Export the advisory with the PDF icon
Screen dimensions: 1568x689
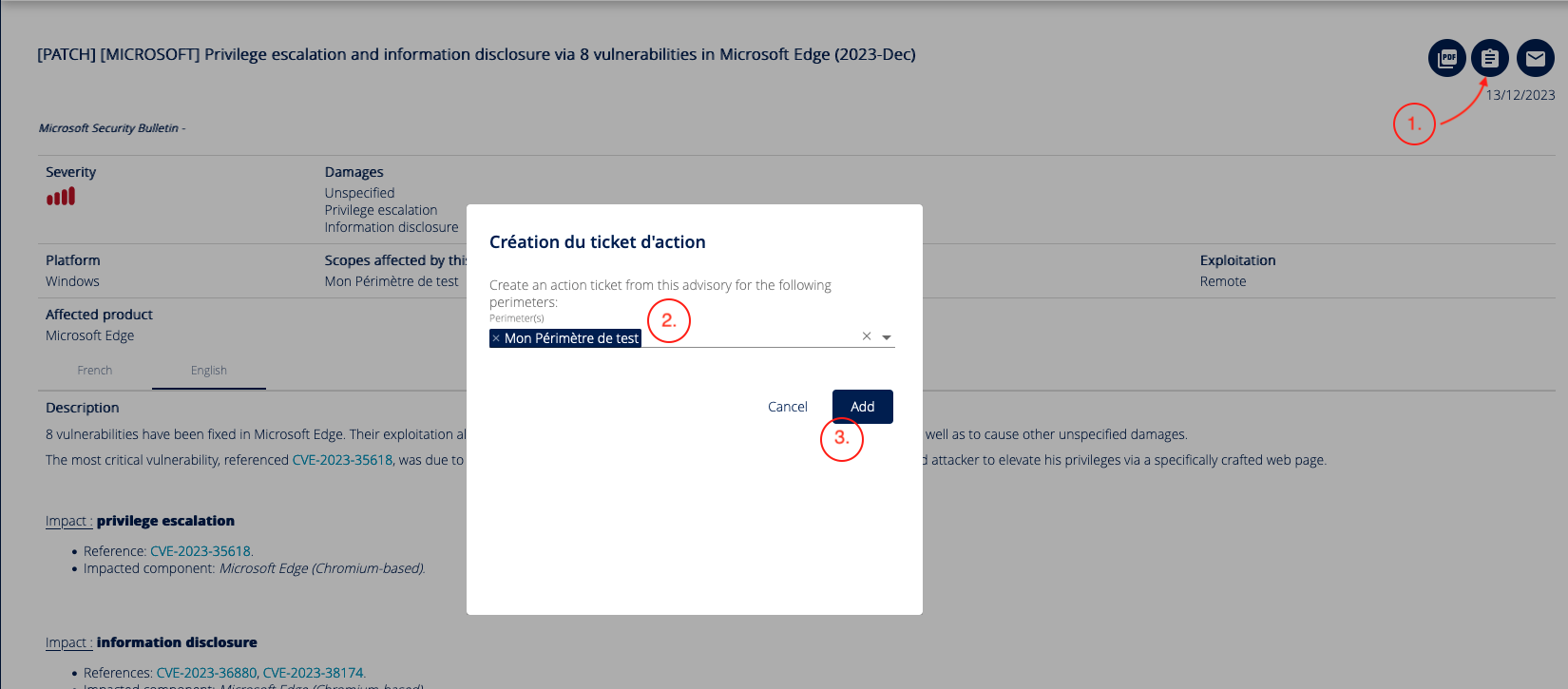pyautogui.click(x=1446, y=58)
